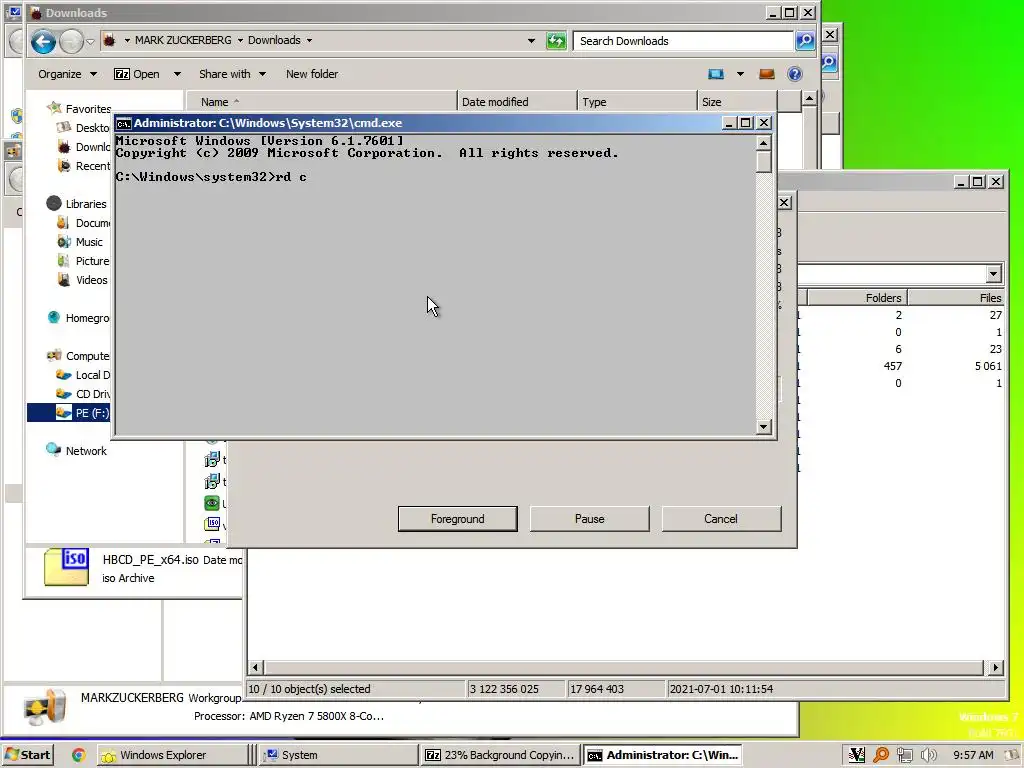Click the cmd window scroll up arrow
The image size is (1024, 768).
tap(763, 143)
